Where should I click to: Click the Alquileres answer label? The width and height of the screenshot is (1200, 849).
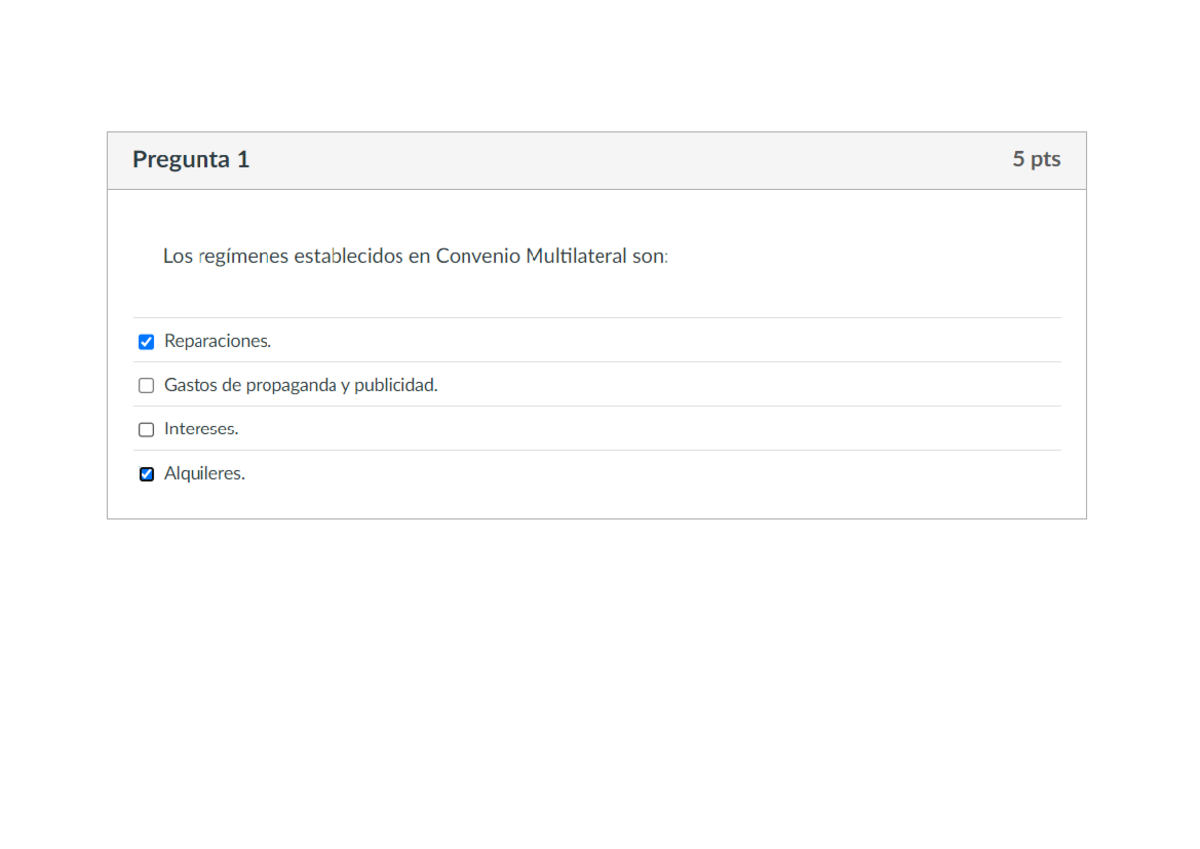pyautogui.click(x=204, y=473)
